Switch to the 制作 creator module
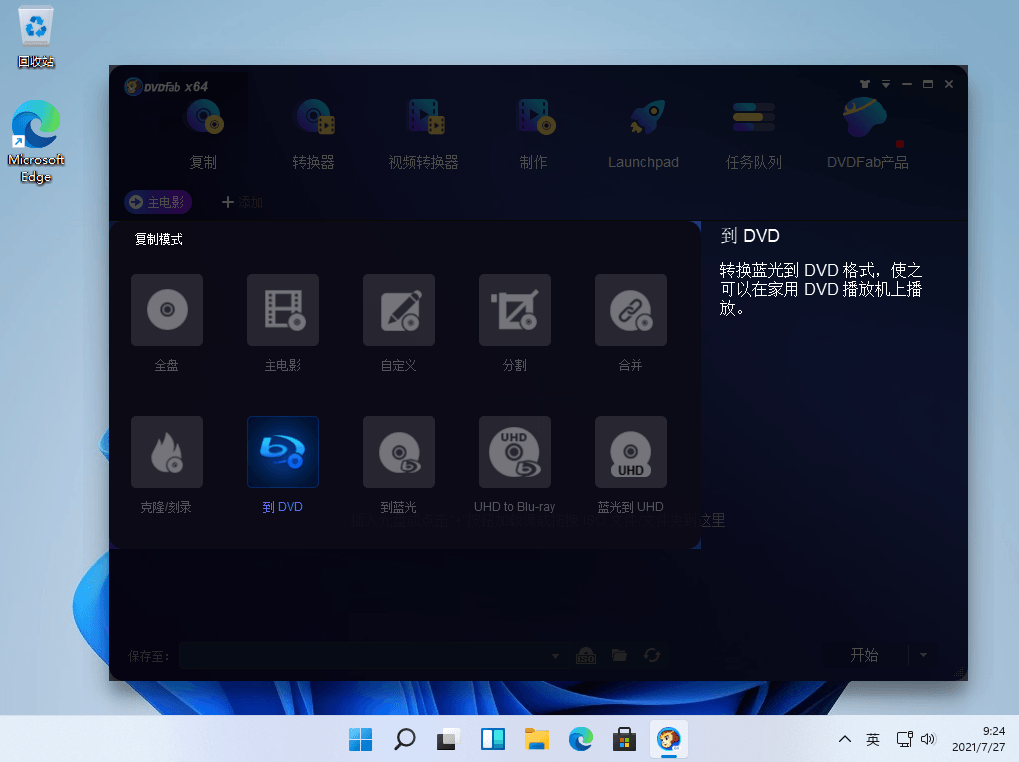Image resolution: width=1019 pixels, height=762 pixels. 534,134
